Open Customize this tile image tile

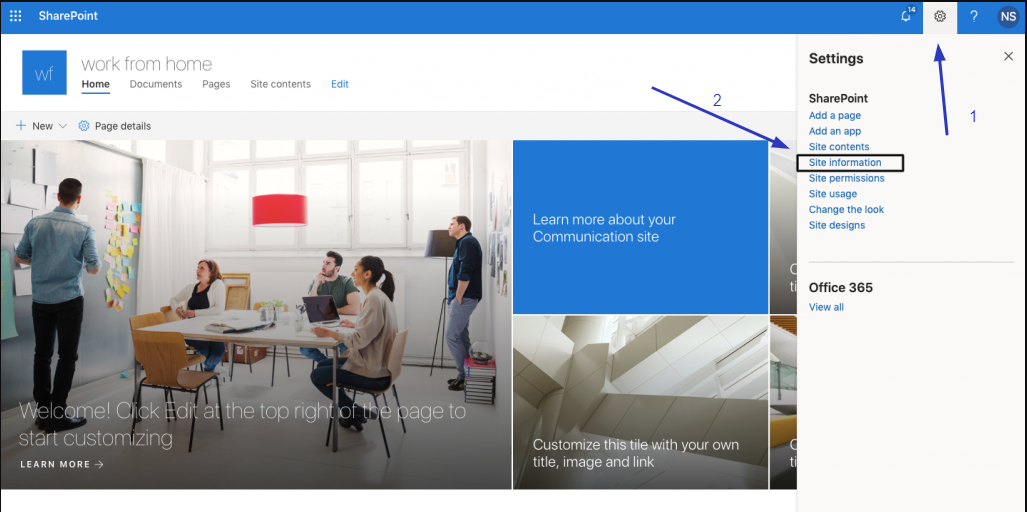pyautogui.click(x=641, y=402)
